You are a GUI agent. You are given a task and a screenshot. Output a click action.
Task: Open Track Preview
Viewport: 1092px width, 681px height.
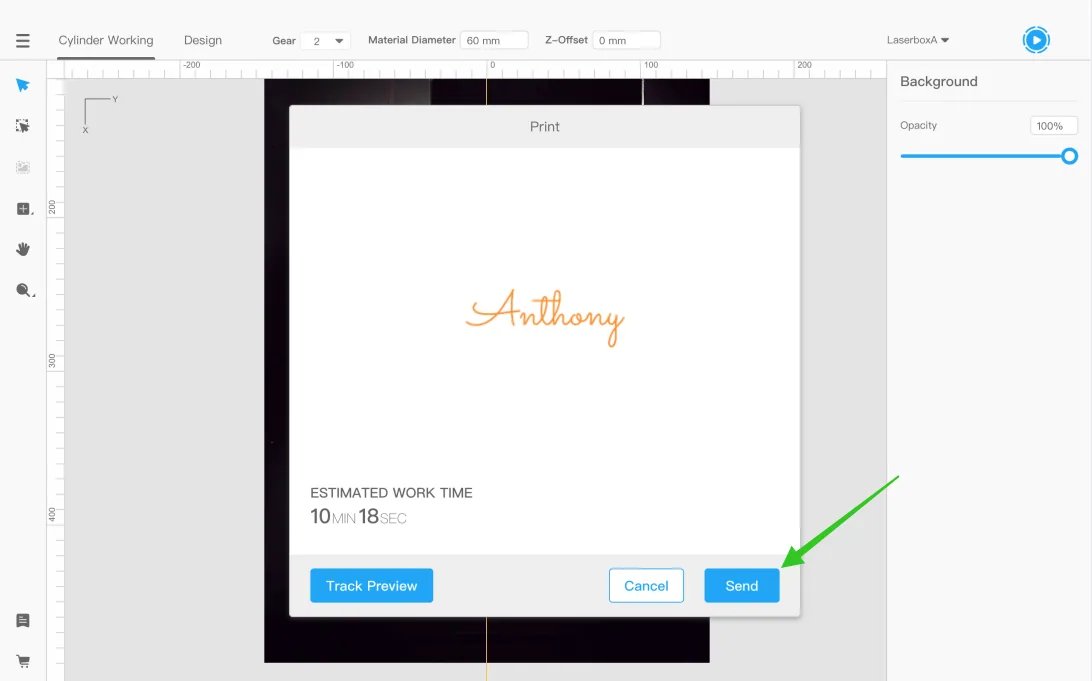(371, 586)
